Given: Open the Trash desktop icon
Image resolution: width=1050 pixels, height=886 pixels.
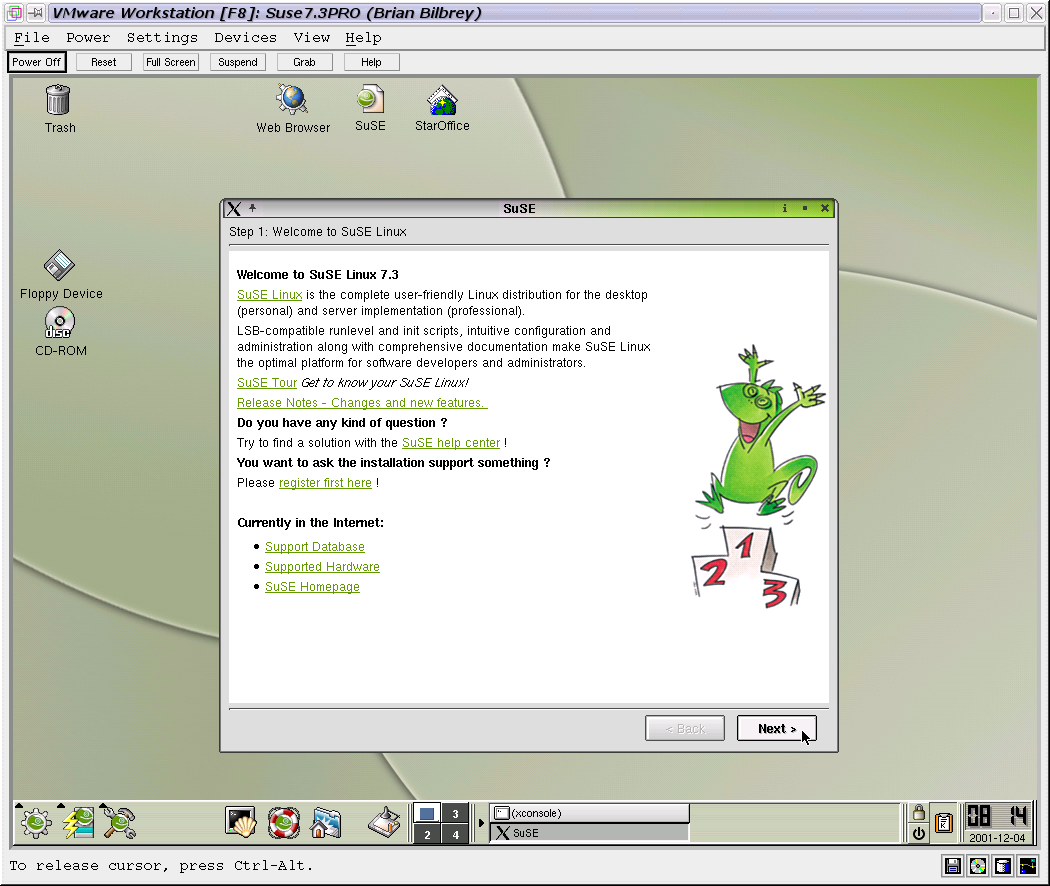Looking at the screenshot, I should 59,101.
